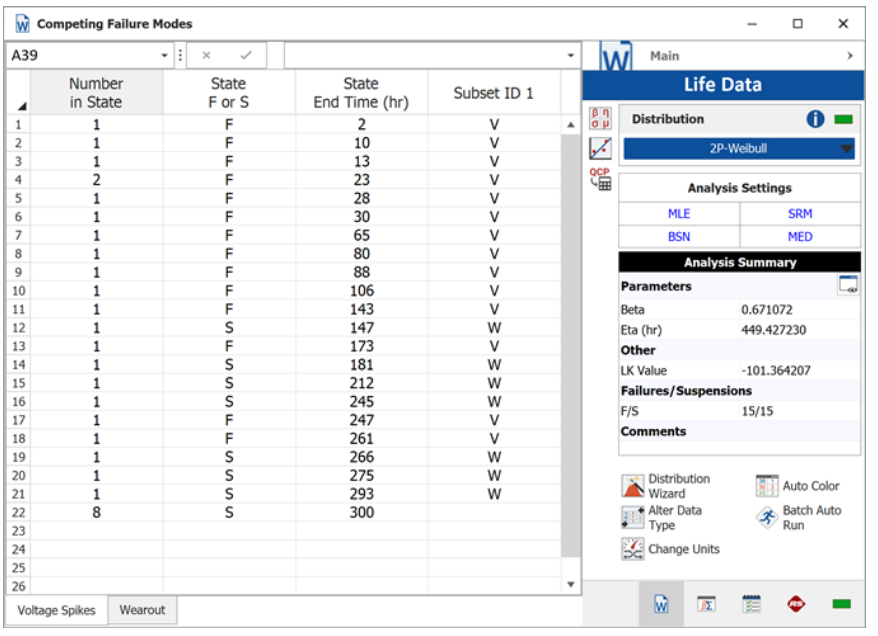Click the Analysis Summary header bar
Screen dimensions: 878x636
[740, 262]
